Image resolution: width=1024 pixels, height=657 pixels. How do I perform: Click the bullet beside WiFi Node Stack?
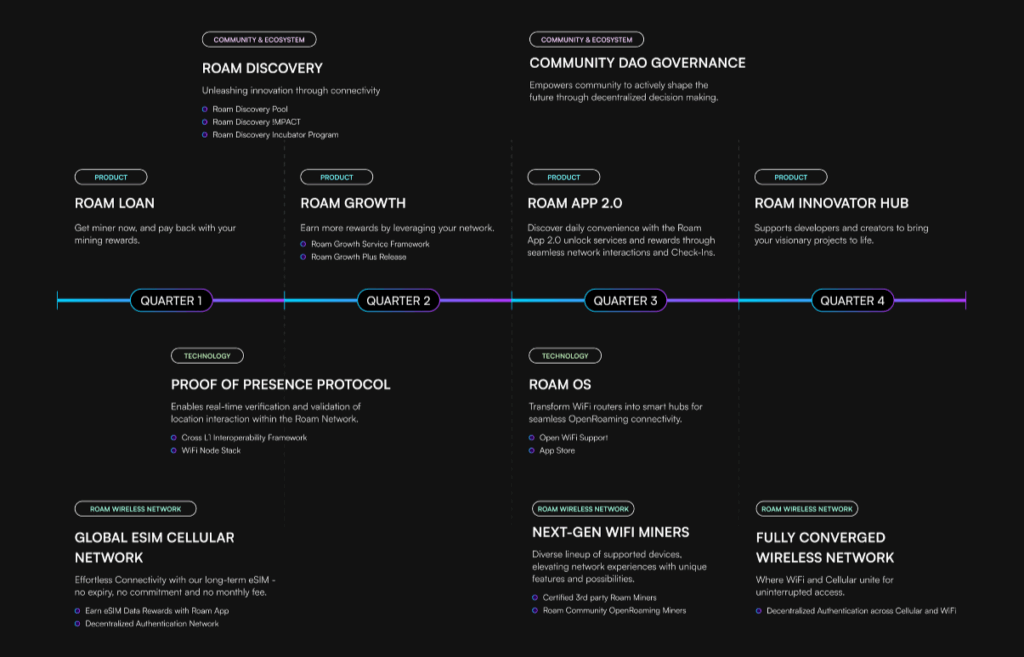point(174,451)
